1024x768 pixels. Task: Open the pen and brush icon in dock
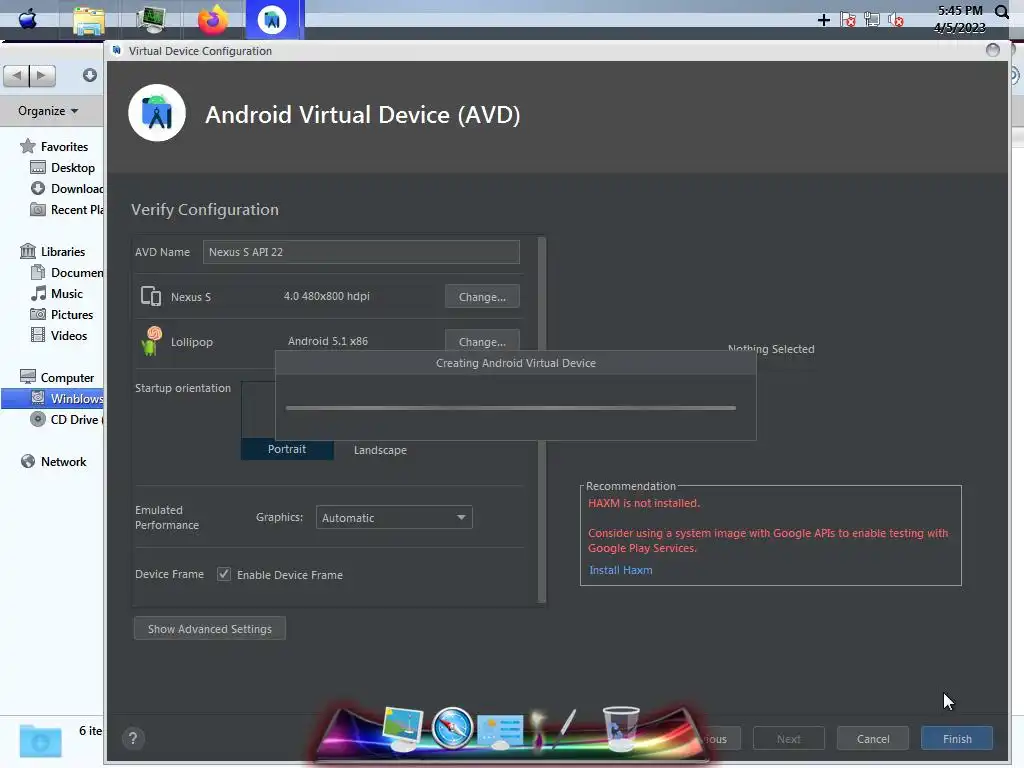(x=552, y=729)
